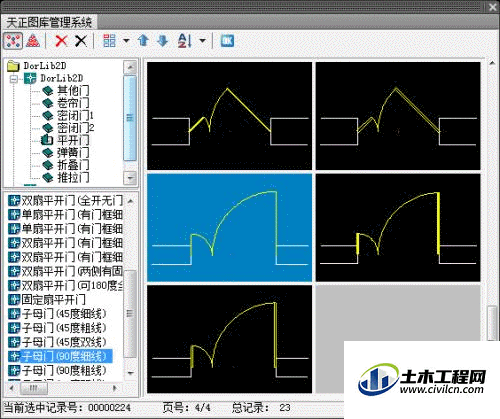Screen dimensions: 500x419
Task: Open the dropdown arrow beside sort icon
Action: tap(202, 41)
